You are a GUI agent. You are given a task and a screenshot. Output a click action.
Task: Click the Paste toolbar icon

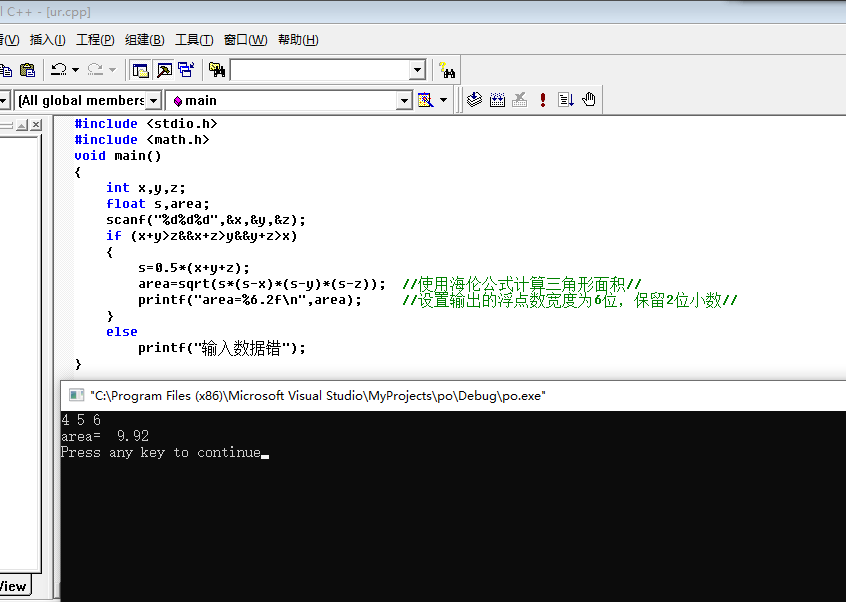click(x=27, y=70)
